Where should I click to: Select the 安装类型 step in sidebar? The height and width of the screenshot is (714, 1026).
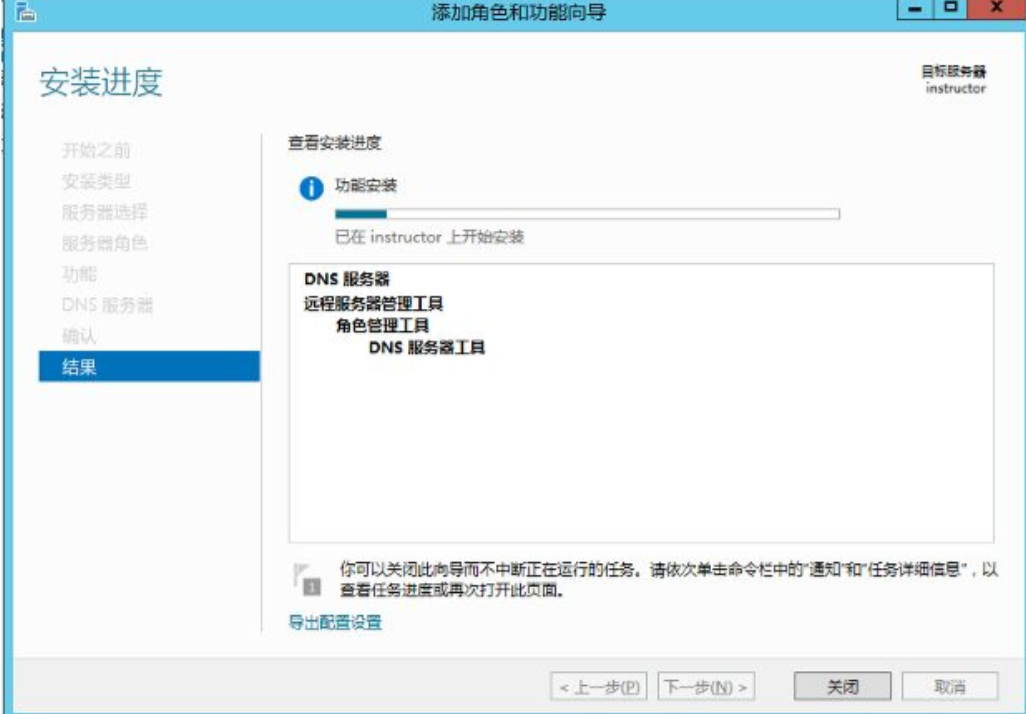pos(96,181)
